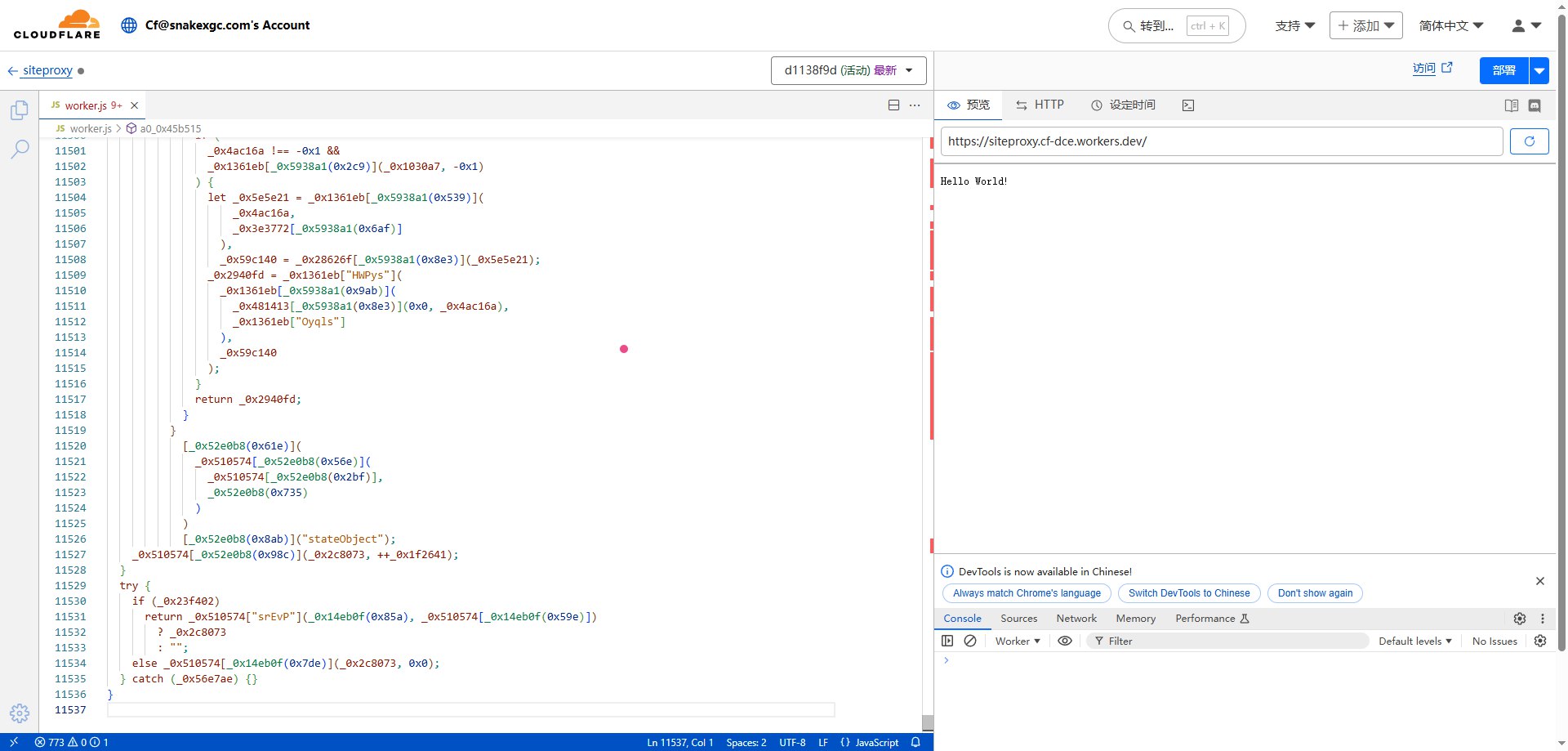Image resolution: width=1568 pixels, height=751 pixels.
Task: Open the siteproxy link
Action: (47, 71)
